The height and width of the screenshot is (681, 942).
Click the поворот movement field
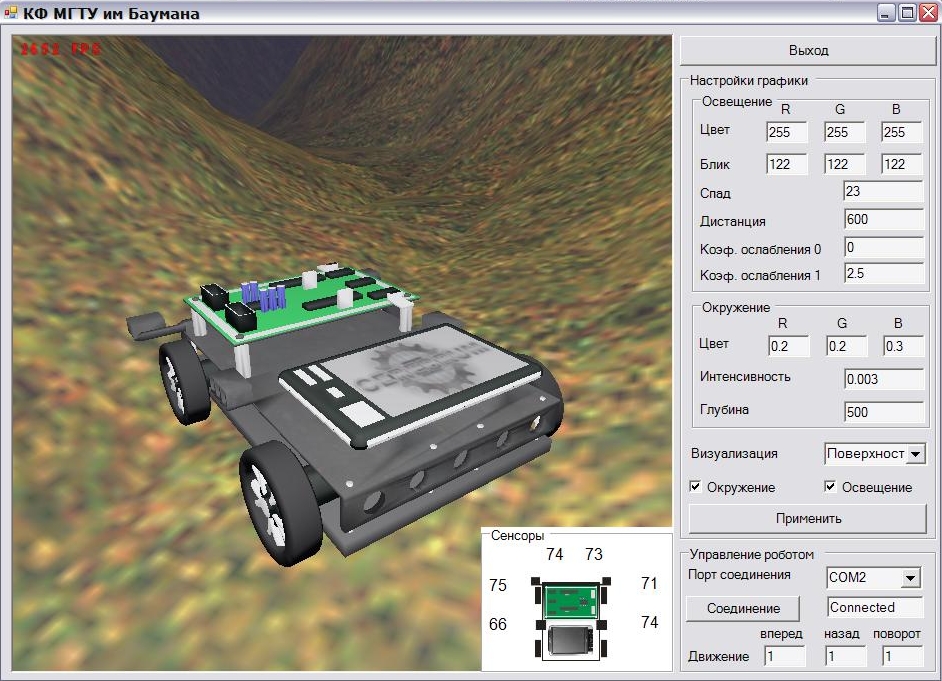point(901,657)
